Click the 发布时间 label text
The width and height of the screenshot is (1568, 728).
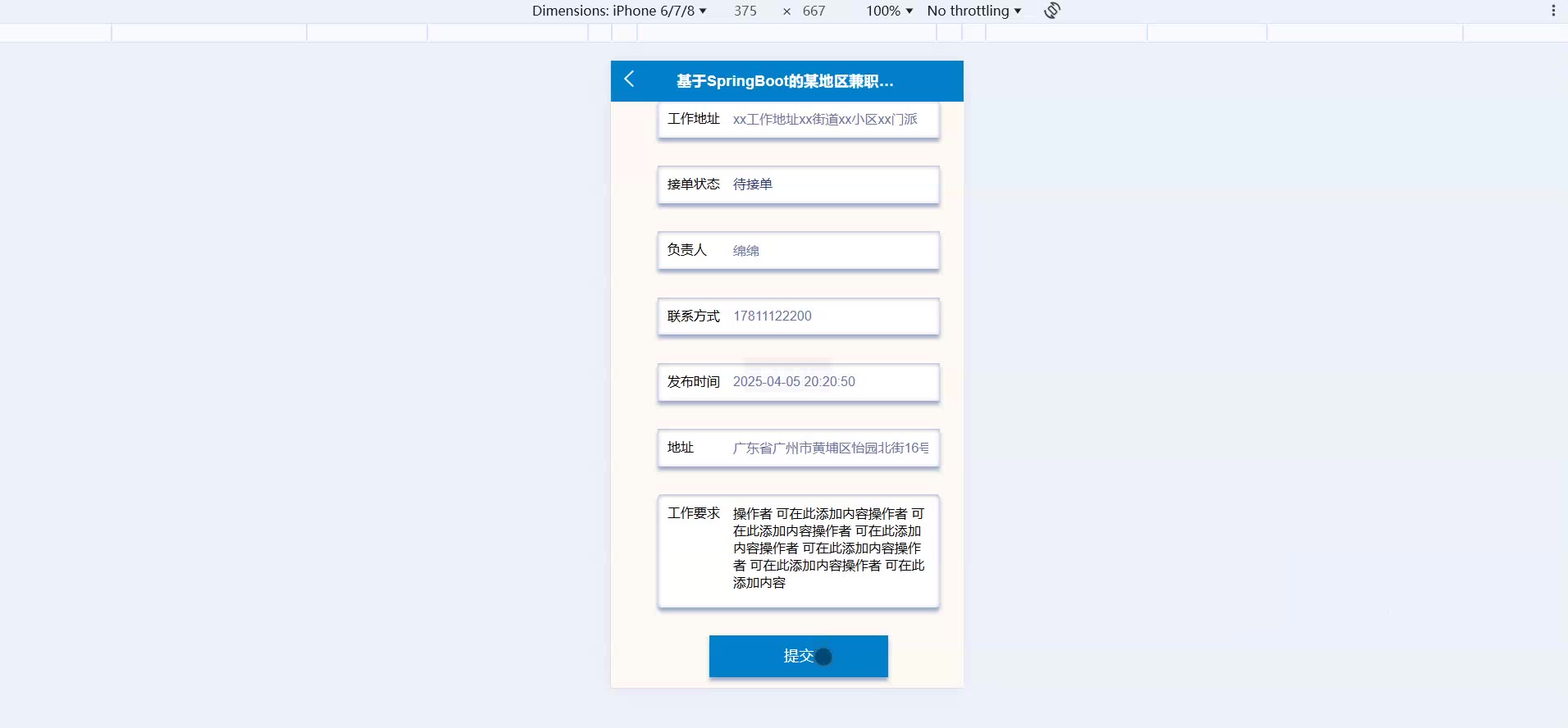(x=694, y=382)
